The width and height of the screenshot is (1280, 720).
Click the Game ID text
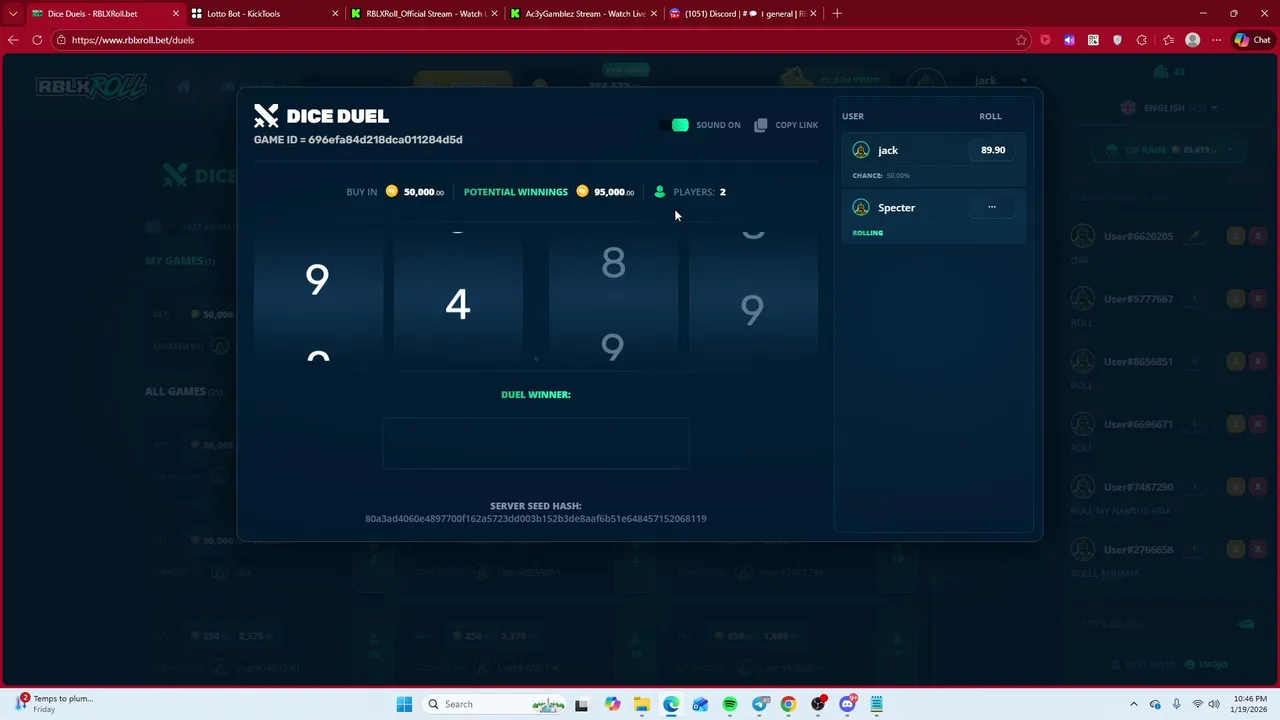[358, 140]
